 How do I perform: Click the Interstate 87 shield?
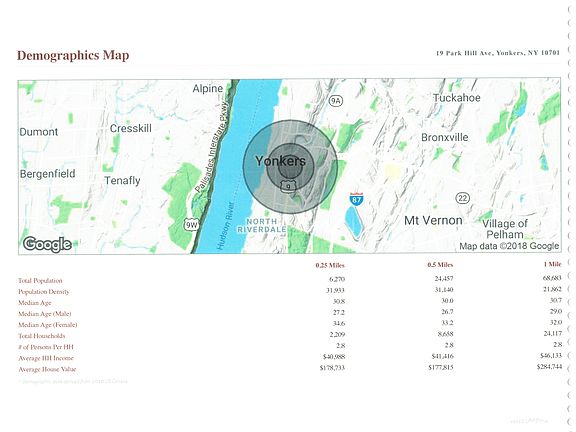pos(356,198)
